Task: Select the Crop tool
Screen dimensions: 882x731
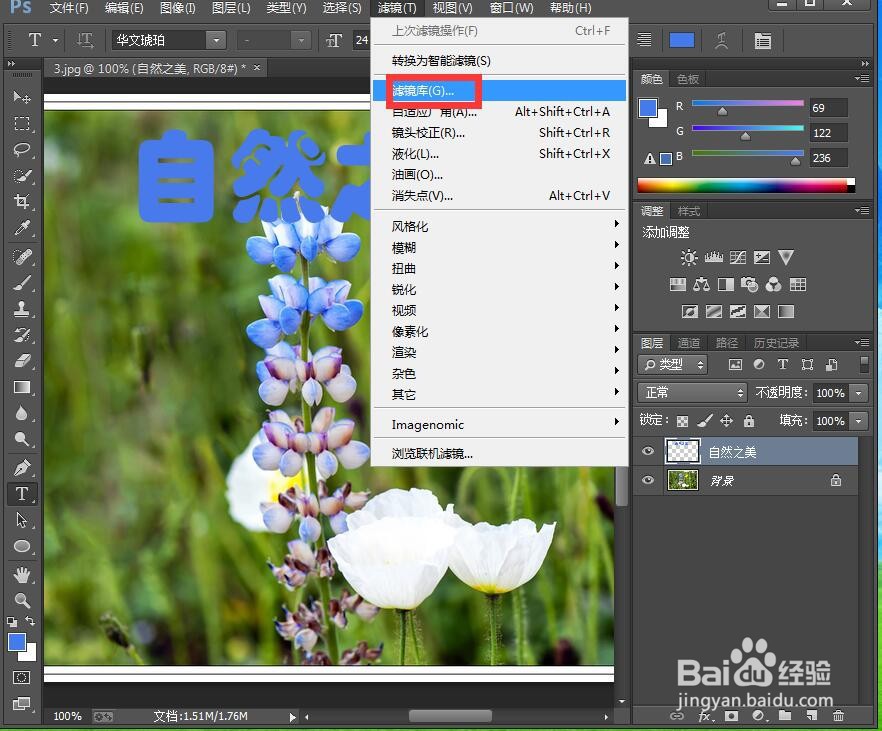Action: click(21, 201)
